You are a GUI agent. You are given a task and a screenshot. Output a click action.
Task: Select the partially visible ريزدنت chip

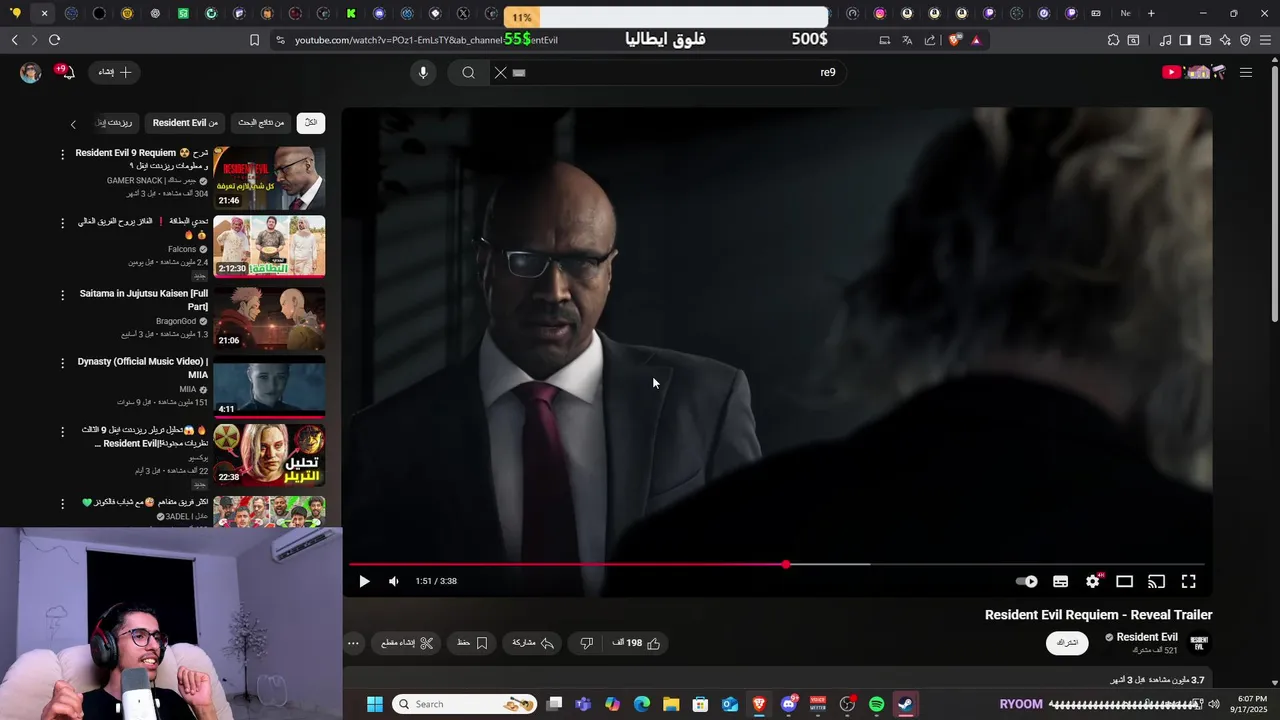[x=115, y=123]
